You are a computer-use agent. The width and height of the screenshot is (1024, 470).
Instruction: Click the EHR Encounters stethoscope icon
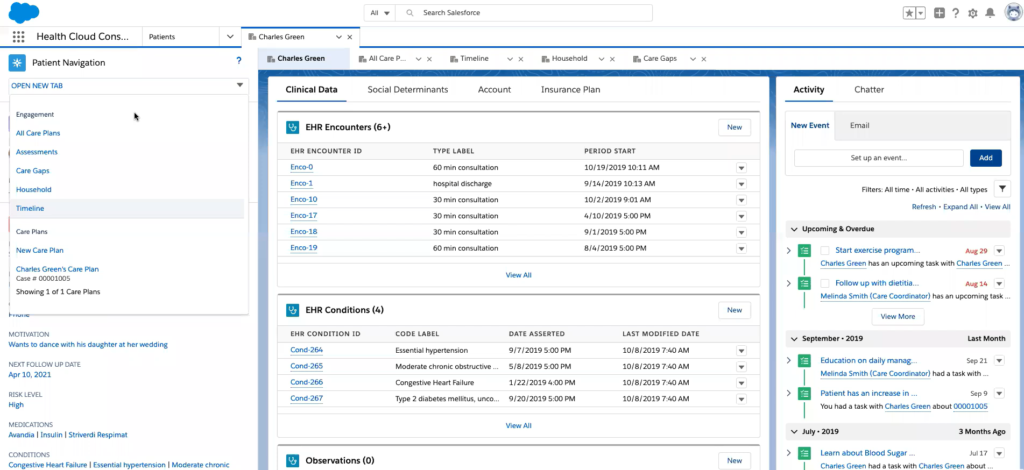point(293,127)
